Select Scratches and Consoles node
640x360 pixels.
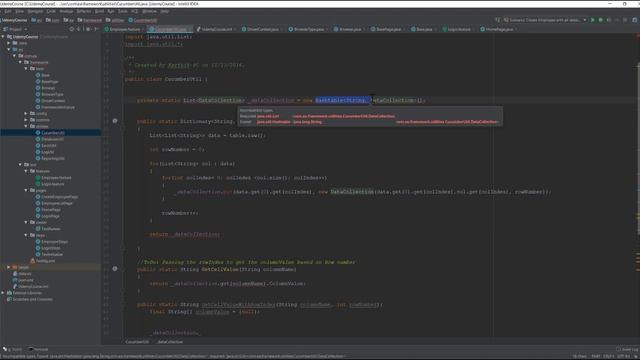[30, 299]
